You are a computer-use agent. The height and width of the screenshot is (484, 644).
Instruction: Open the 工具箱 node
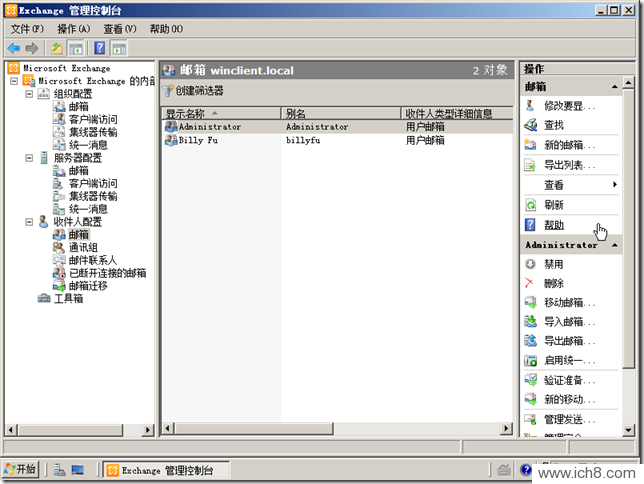[68, 299]
